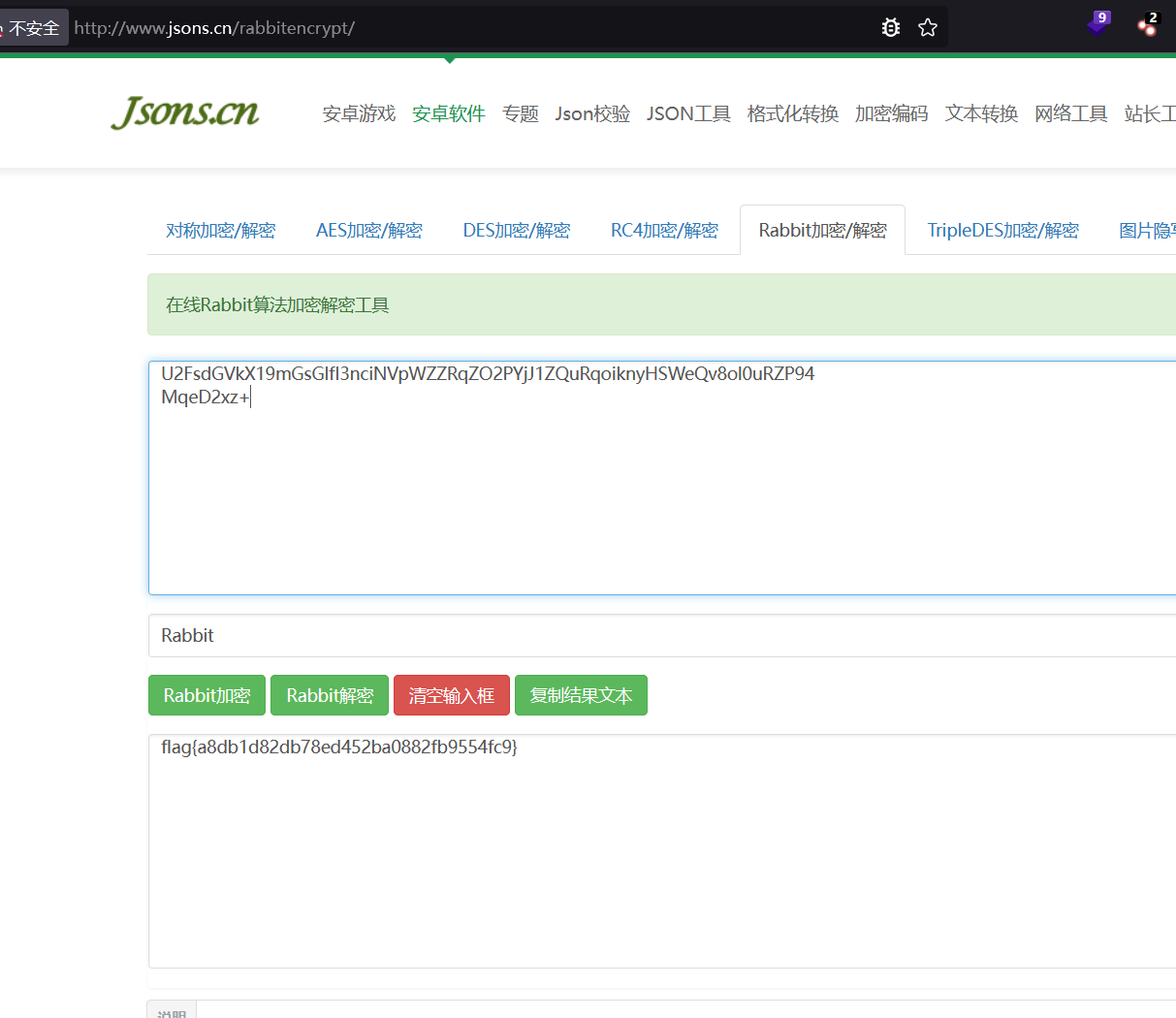Viewport: 1176px width, 1018px height.
Task: Open the red extension with badge 2
Action: 1148,25
